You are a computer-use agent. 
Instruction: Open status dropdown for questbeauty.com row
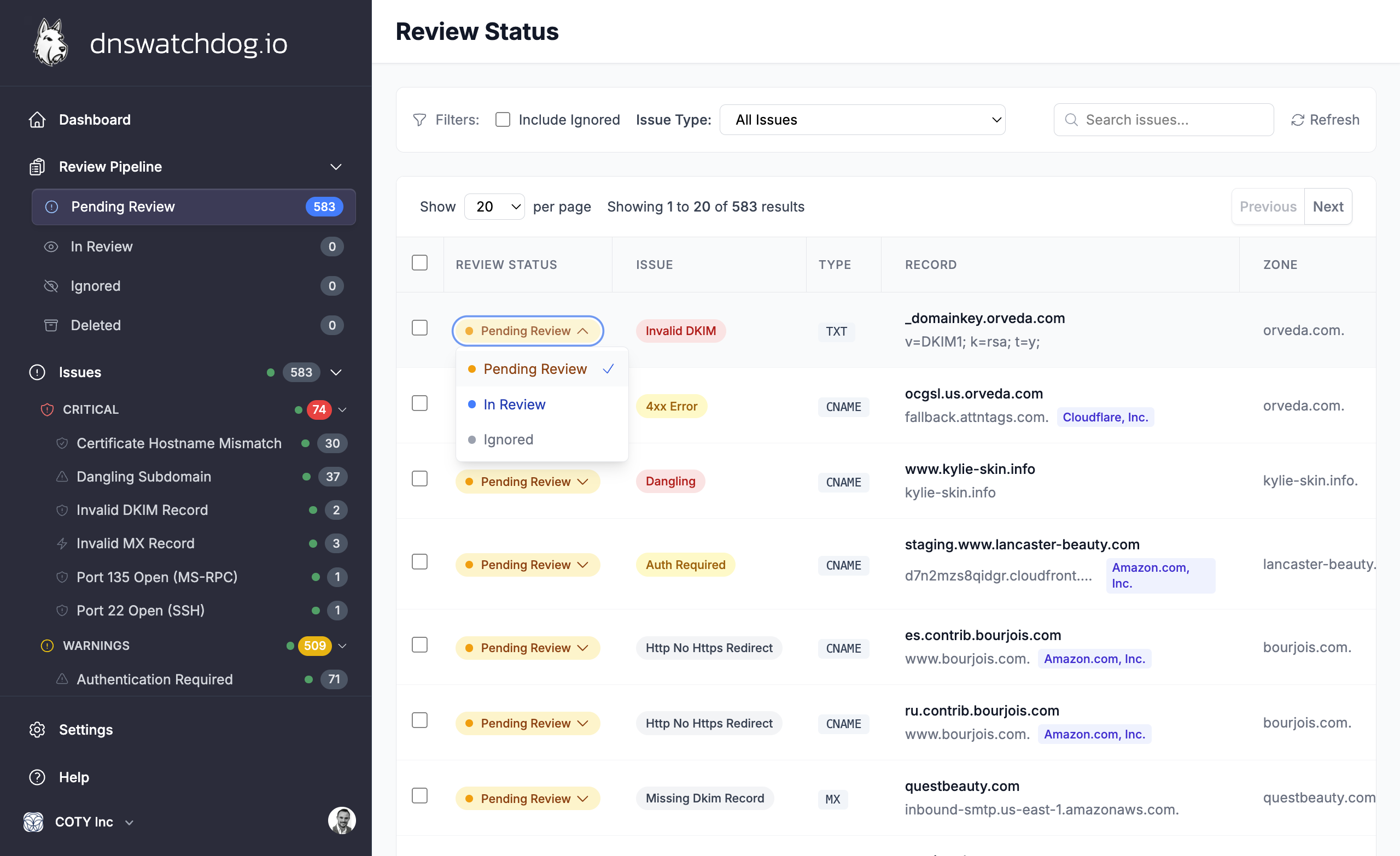(x=527, y=799)
